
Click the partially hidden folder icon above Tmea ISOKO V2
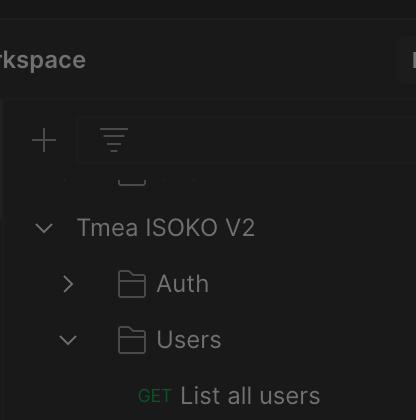[132, 182]
